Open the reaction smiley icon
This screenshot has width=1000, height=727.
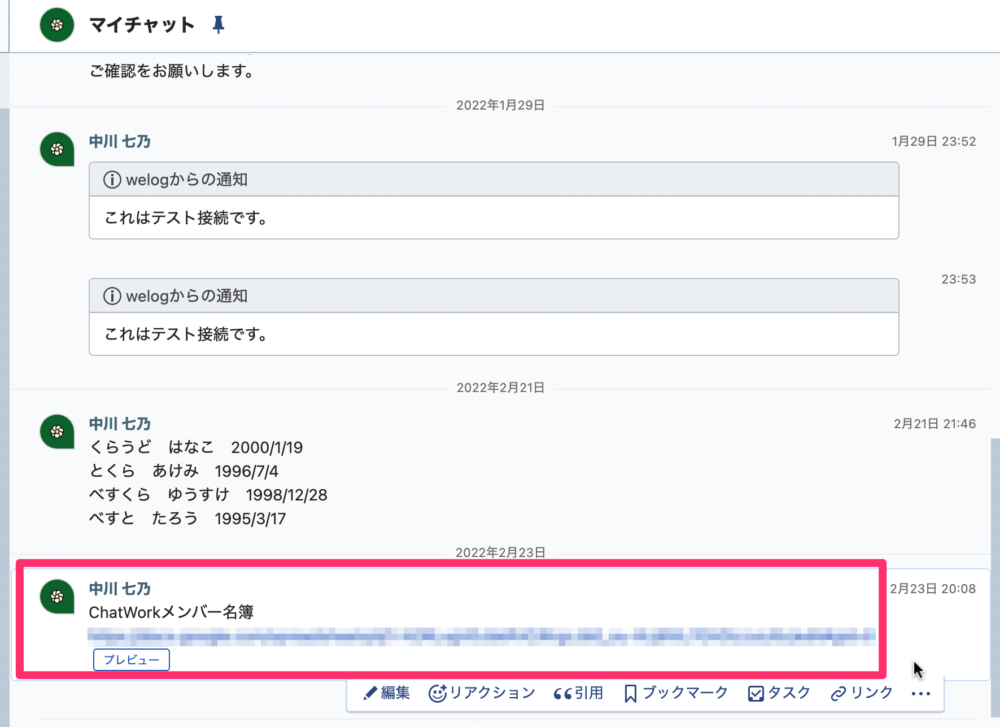coord(439,692)
